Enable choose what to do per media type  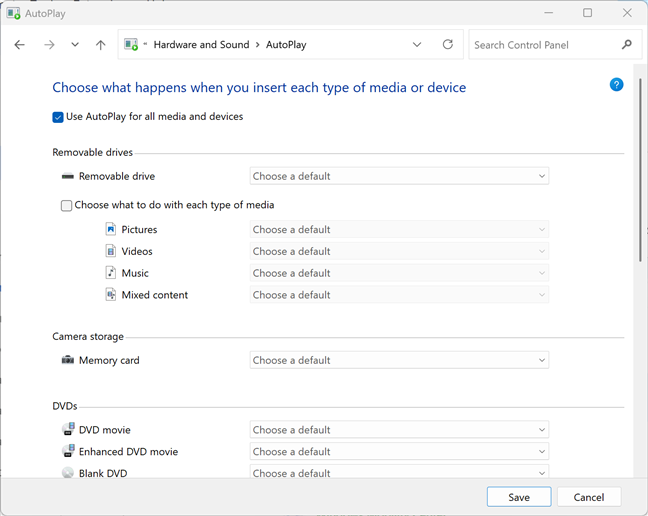coord(66,206)
